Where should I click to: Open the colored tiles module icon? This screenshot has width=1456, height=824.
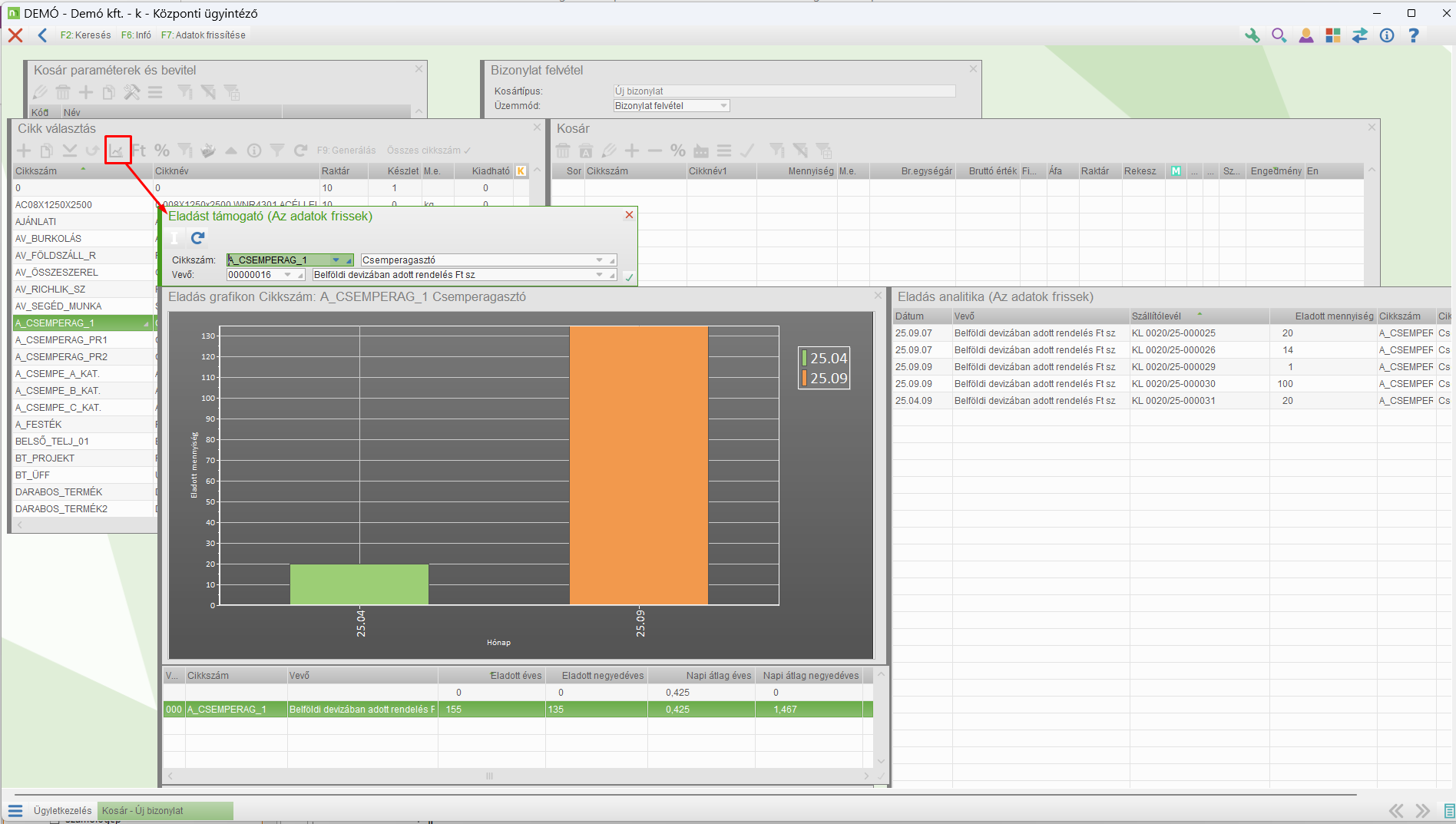1332,35
